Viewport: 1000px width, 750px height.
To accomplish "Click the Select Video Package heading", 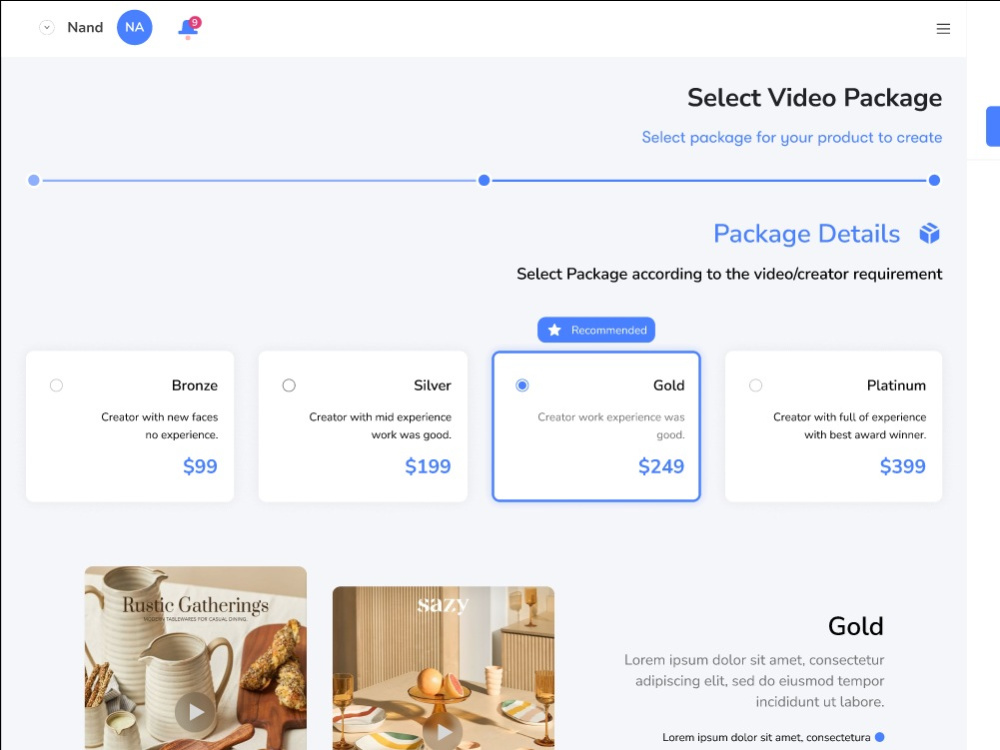I will click(x=814, y=98).
